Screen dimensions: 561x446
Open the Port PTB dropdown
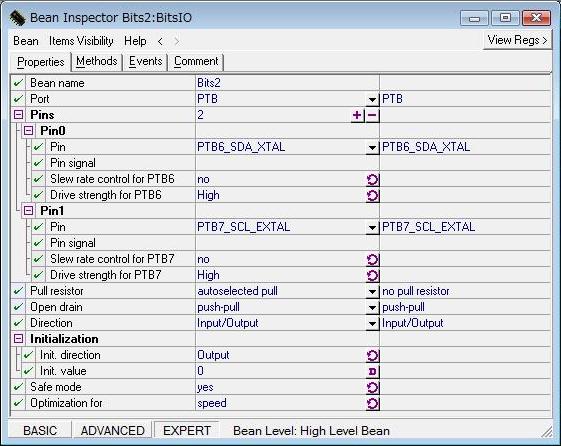click(372, 99)
